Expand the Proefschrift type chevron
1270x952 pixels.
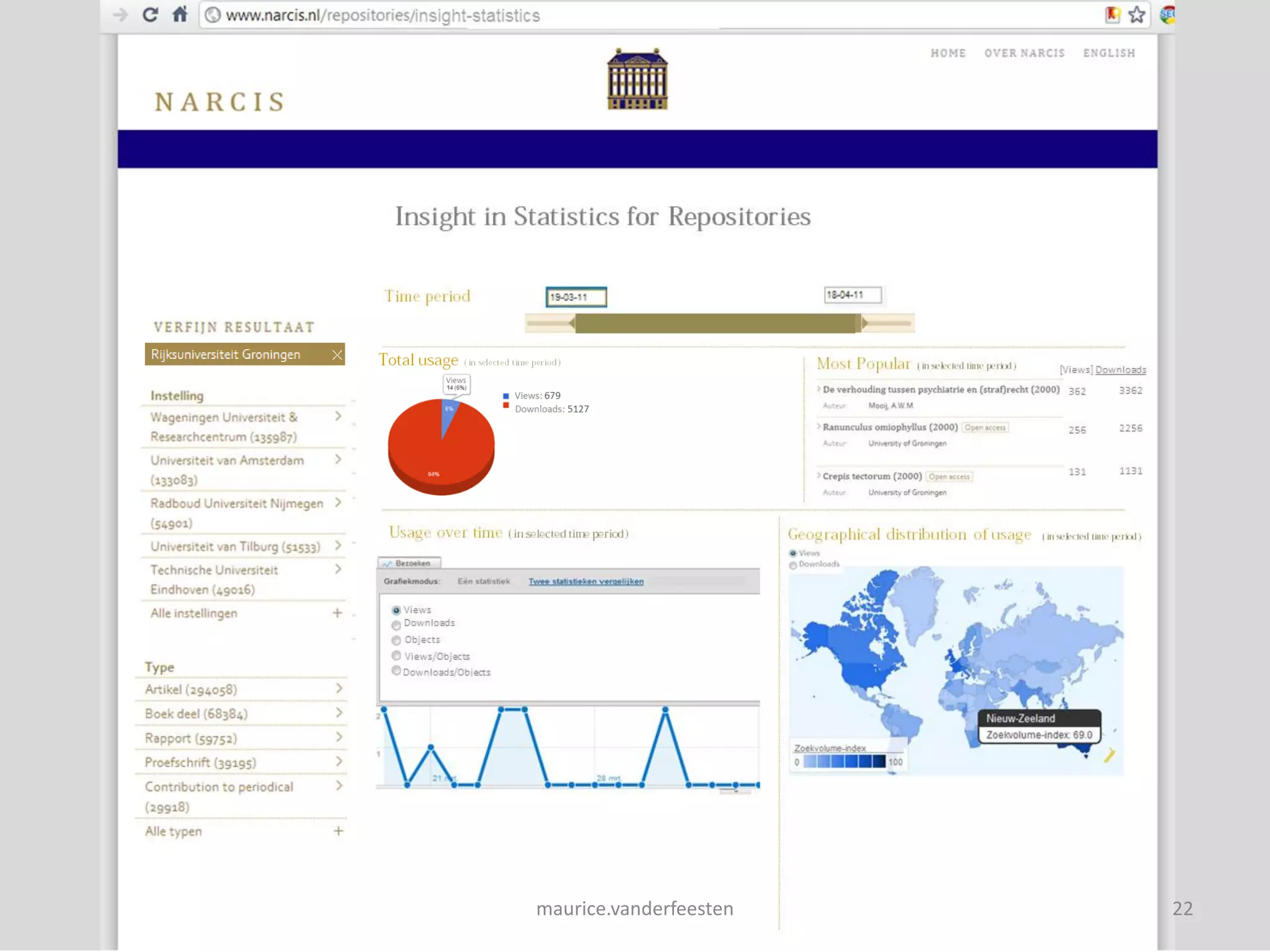click(x=339, y=762)
